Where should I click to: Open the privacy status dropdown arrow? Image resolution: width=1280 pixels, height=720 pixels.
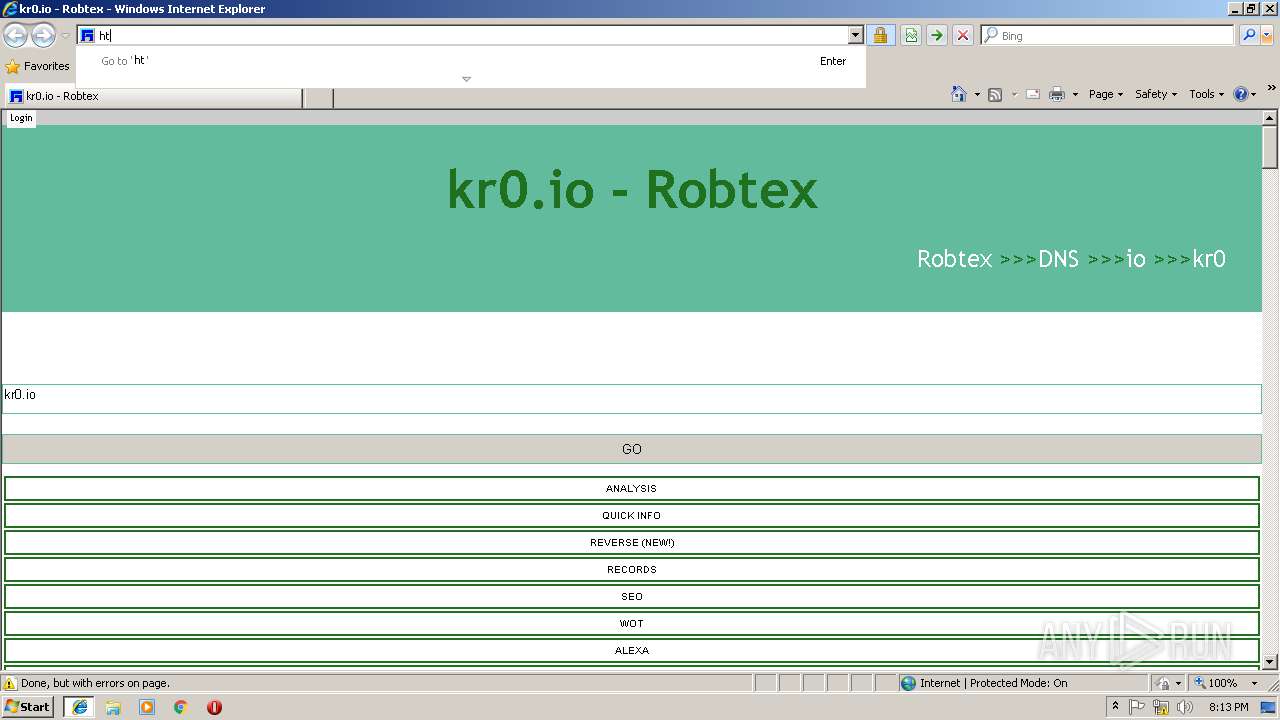1178,684
